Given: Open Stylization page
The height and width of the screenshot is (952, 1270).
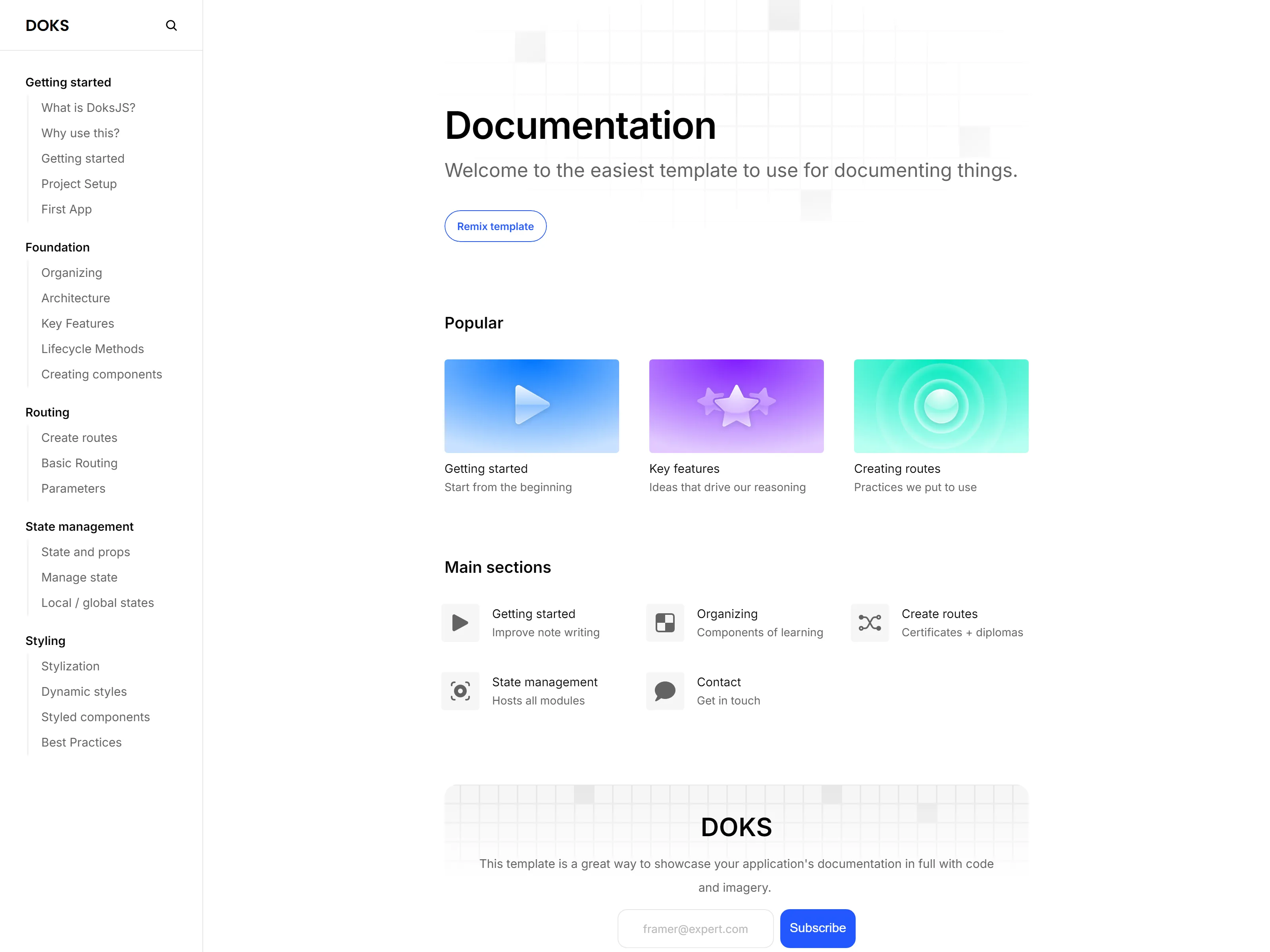Looking at the screenshot, I should (x=71, y=666).
